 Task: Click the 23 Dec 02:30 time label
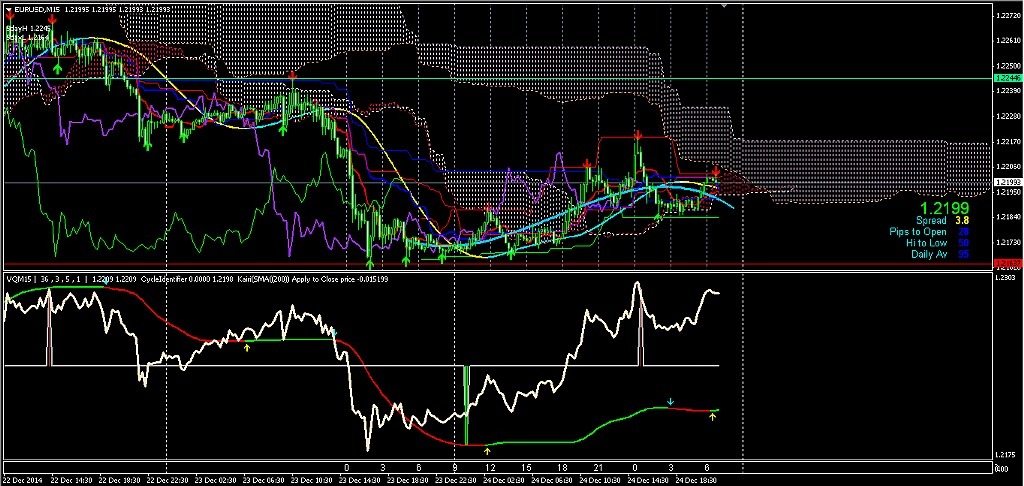[x=216, y=479]
